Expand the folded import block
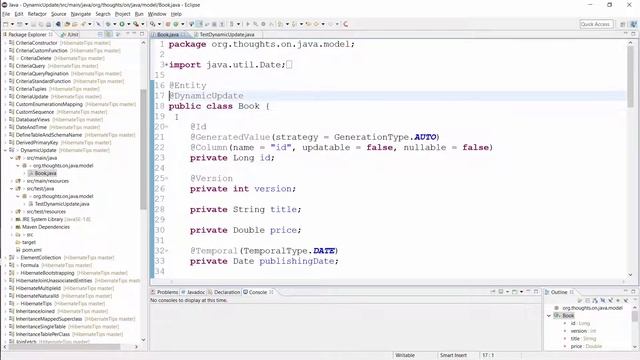The image size is (640, 360). (167, 65)
